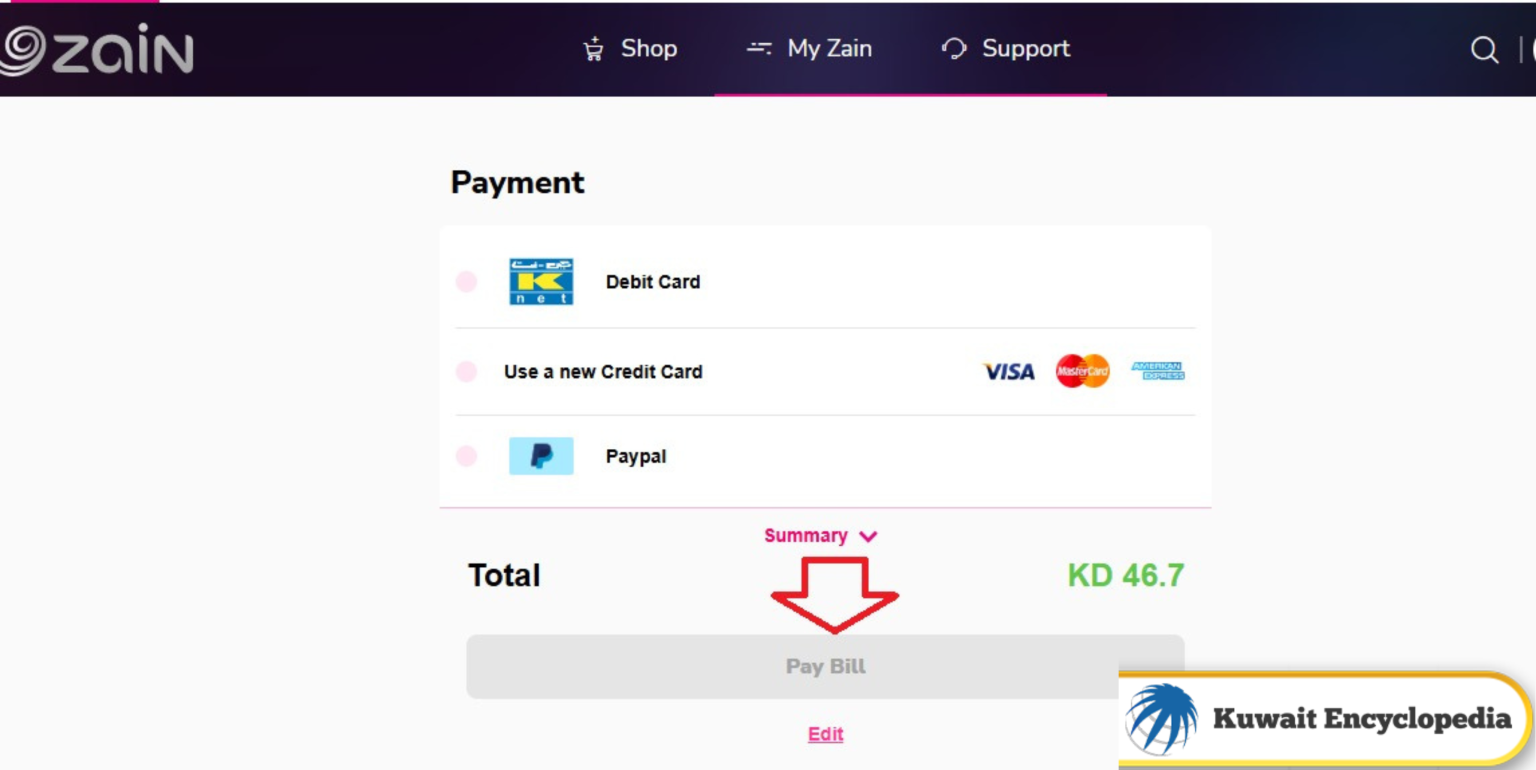Click the VISA card icon

pyautogui.click(x=1008, y=371)
